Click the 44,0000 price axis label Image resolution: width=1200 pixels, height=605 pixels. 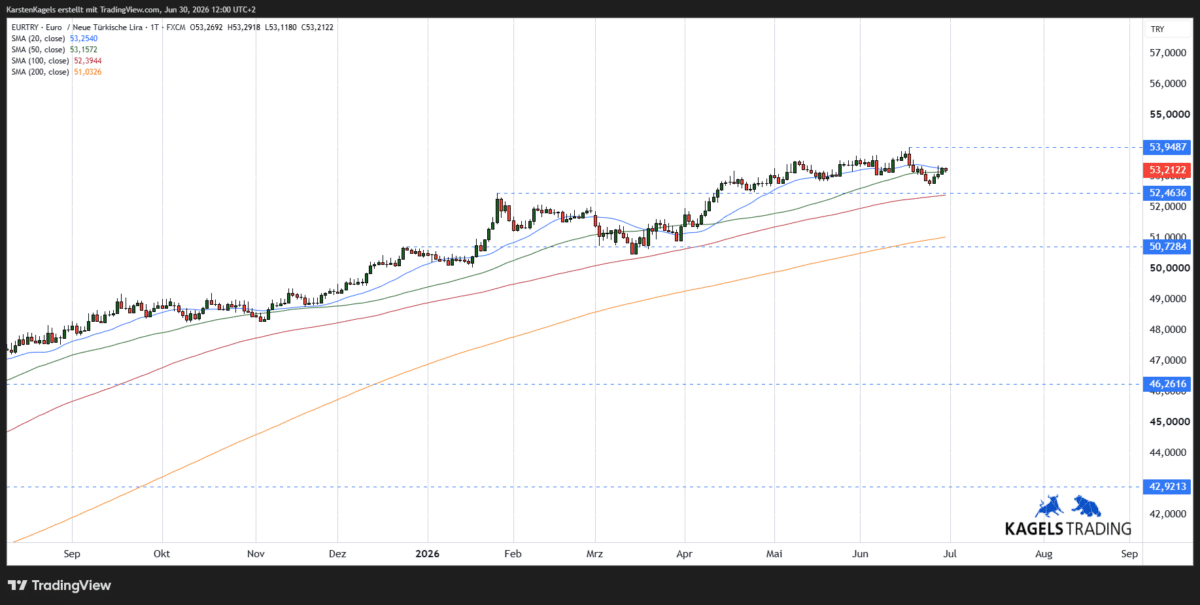point(1168,453)
